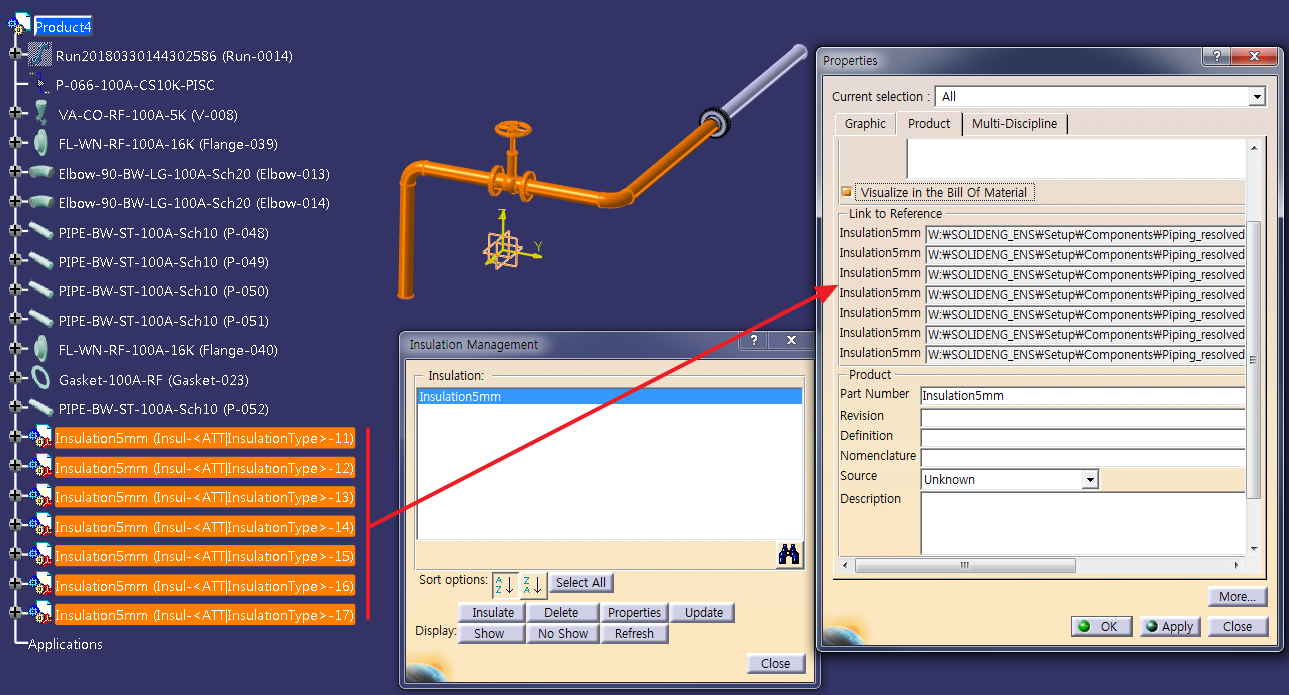
Task: Click the gasket icon for Gasket-023
Action: (x=41, y=378)
